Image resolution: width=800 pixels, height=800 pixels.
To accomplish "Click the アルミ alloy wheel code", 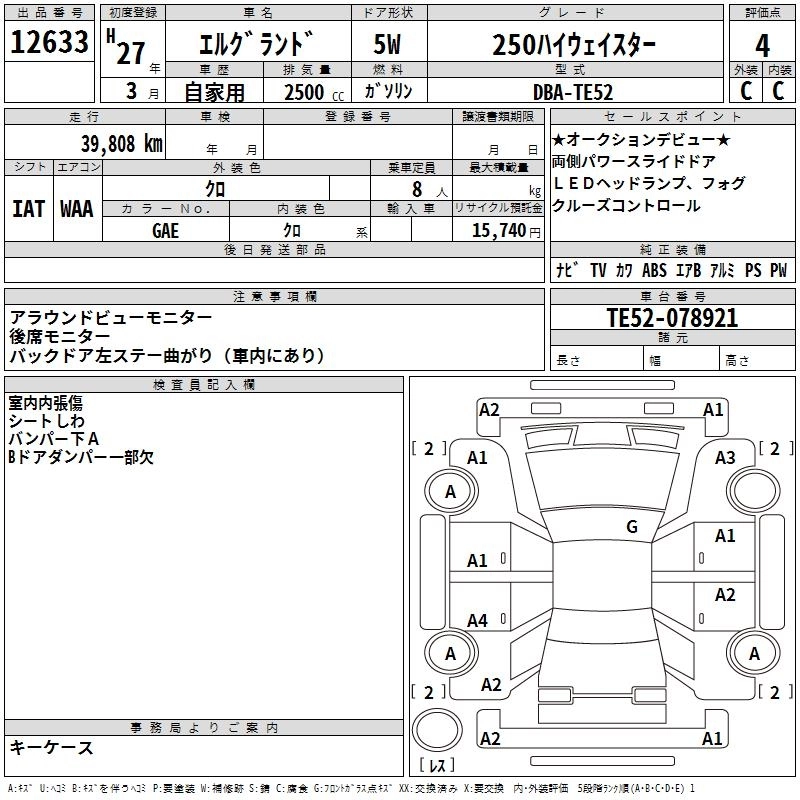I will point(722,270).
